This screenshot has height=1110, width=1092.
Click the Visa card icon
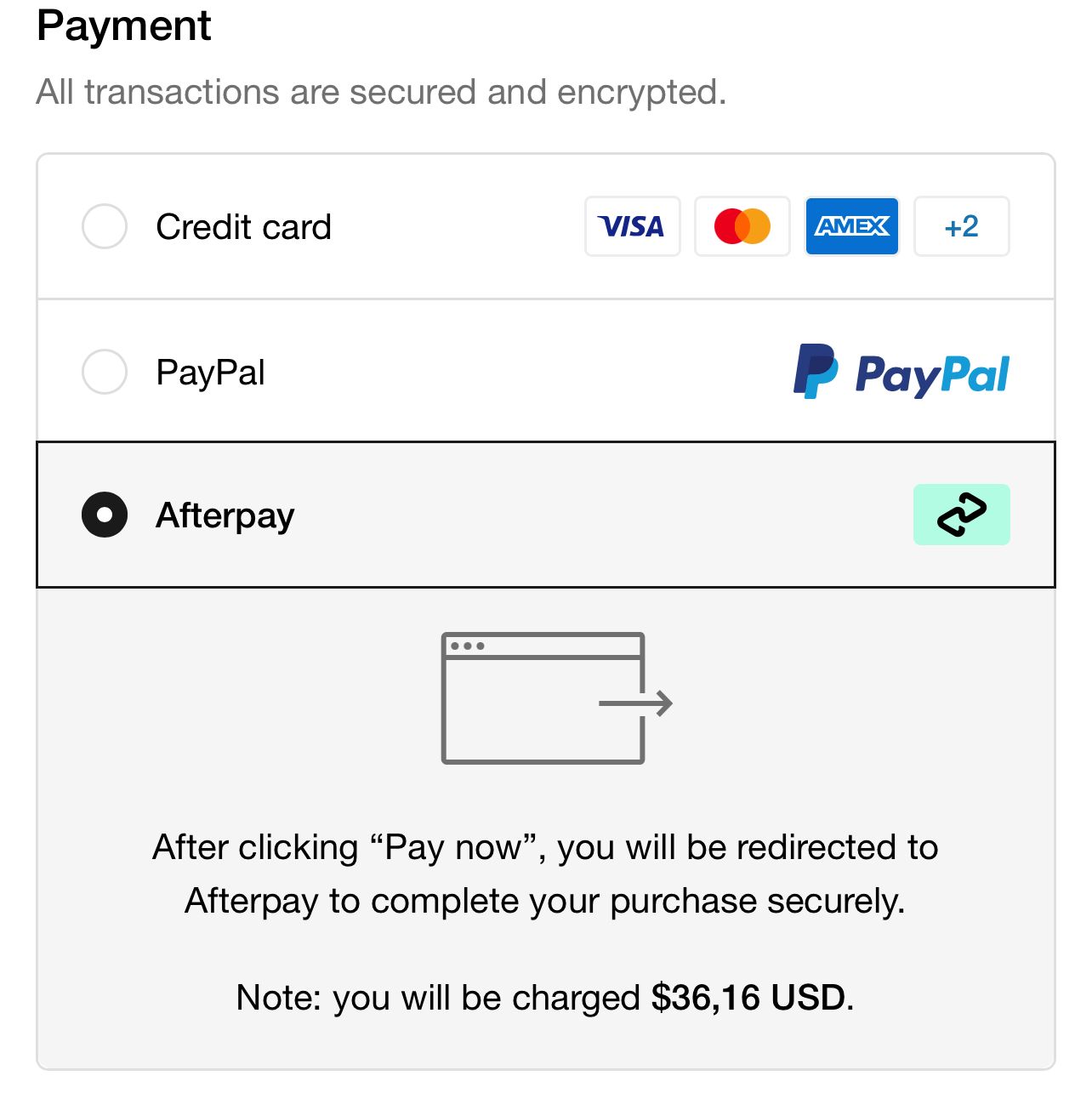click(x=632, y=226)
